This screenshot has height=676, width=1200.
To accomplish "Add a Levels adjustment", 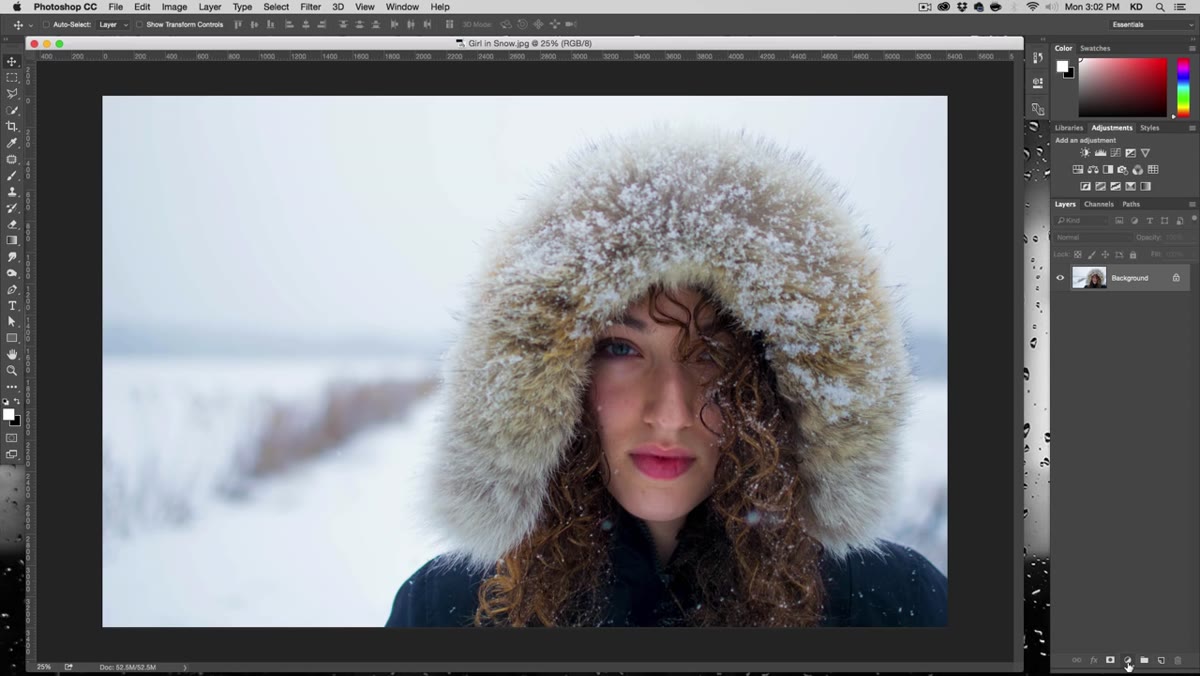I will click(x=1101, y=153).
